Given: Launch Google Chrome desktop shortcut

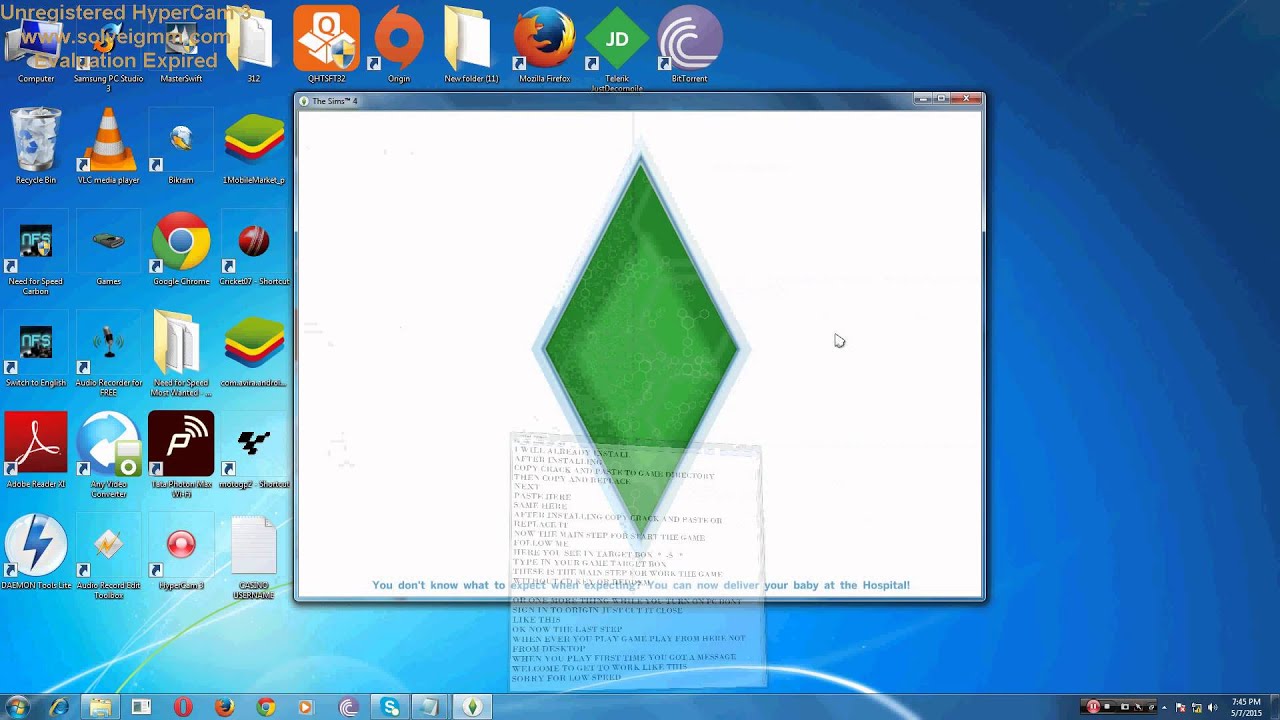Looking at the screenshot, I should [x=181, y=247].
